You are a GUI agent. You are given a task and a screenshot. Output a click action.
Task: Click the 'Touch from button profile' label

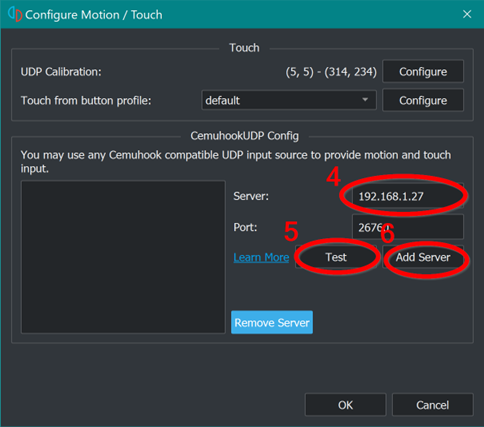coord(86,100)
